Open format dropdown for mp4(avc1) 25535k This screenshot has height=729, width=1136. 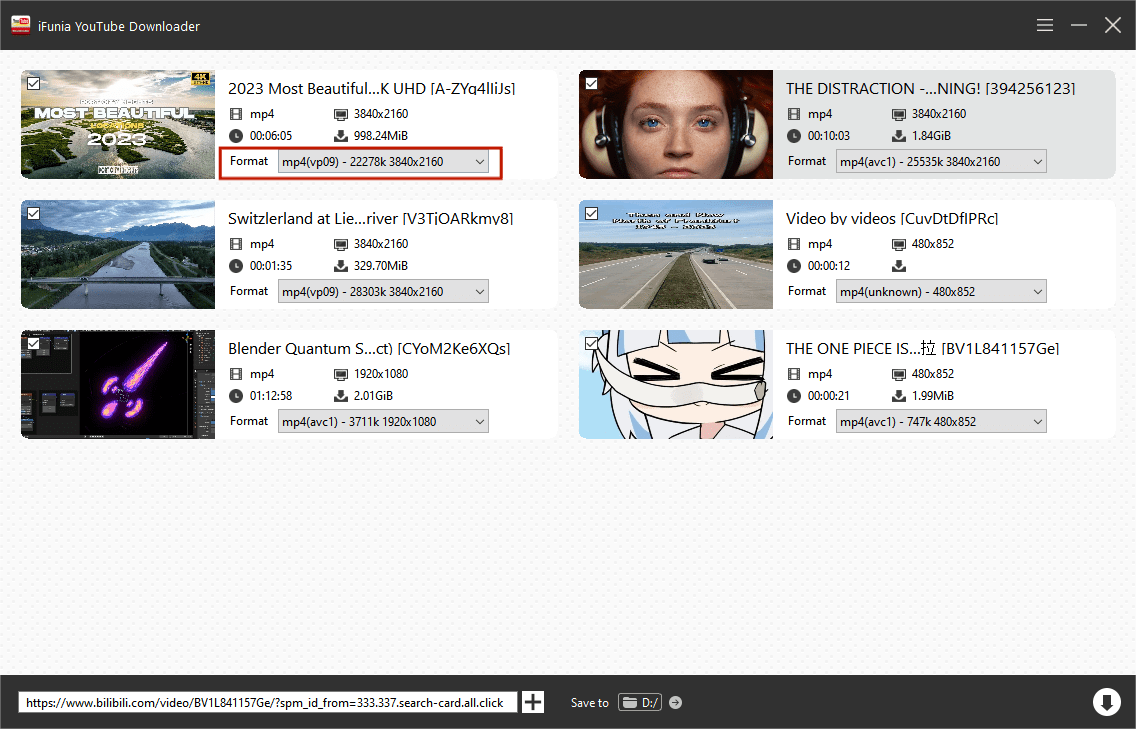coord(941,162)
